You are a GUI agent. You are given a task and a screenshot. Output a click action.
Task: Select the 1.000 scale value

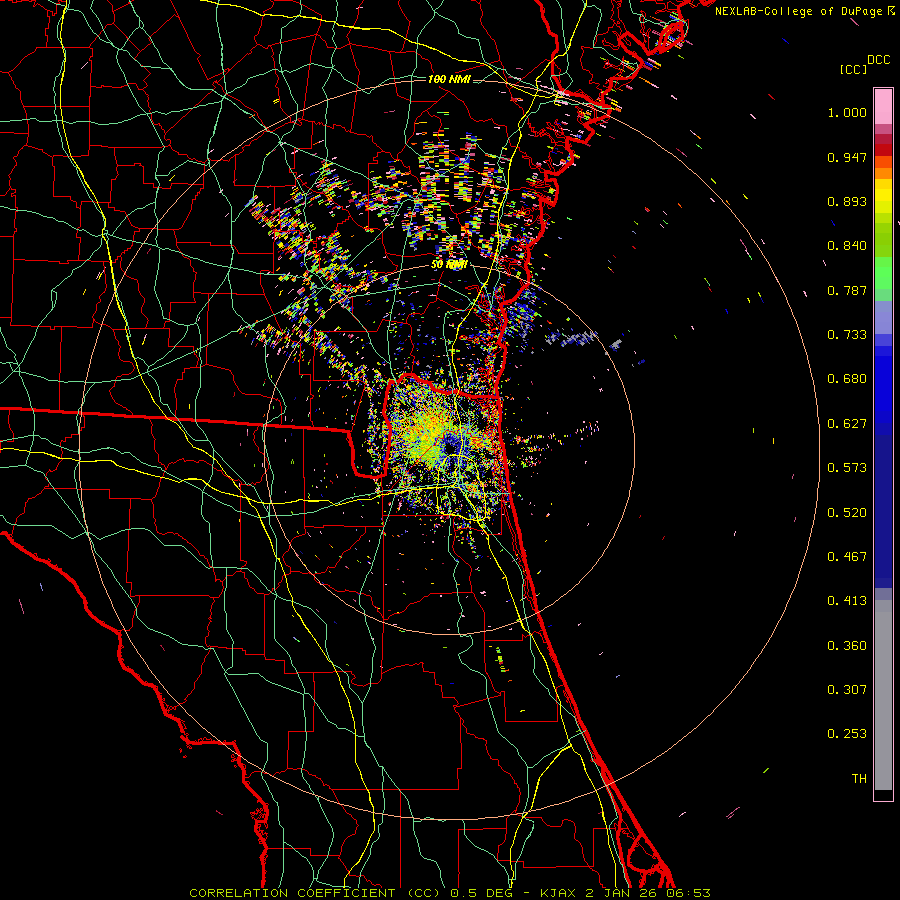pyautogui.click(x=847, y=112)
